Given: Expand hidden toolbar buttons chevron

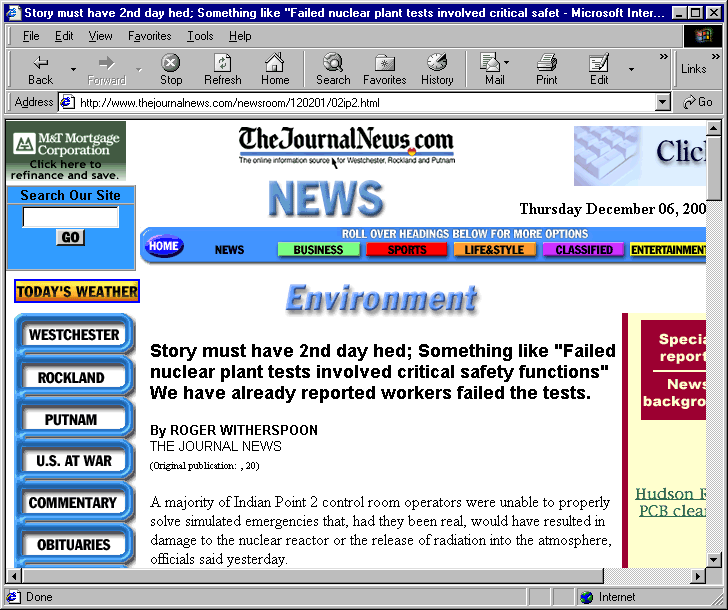Looking at the screenshot, I should click(x=664, y=57).
